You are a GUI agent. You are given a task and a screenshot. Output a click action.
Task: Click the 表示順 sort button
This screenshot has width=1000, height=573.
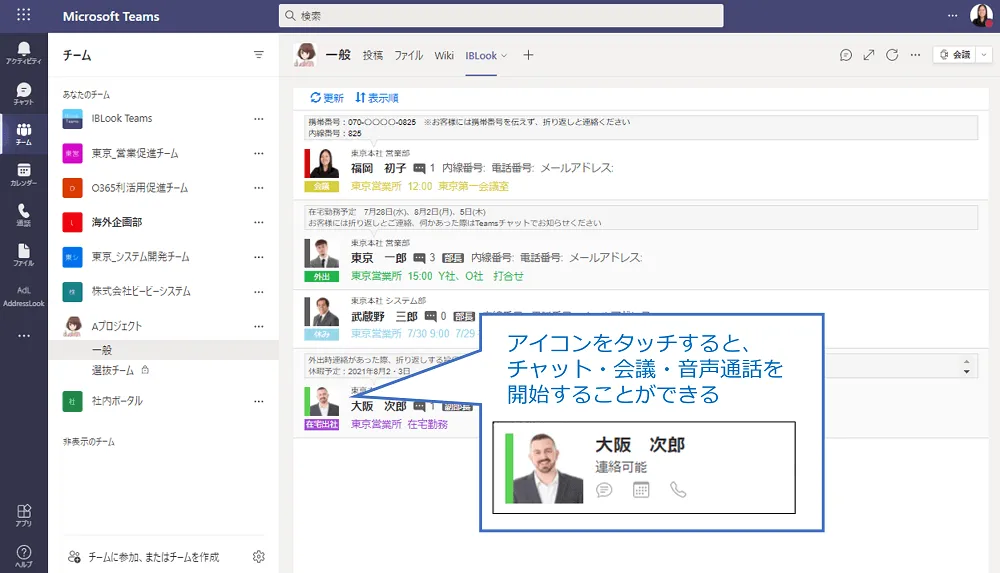(x=377, y=98)
